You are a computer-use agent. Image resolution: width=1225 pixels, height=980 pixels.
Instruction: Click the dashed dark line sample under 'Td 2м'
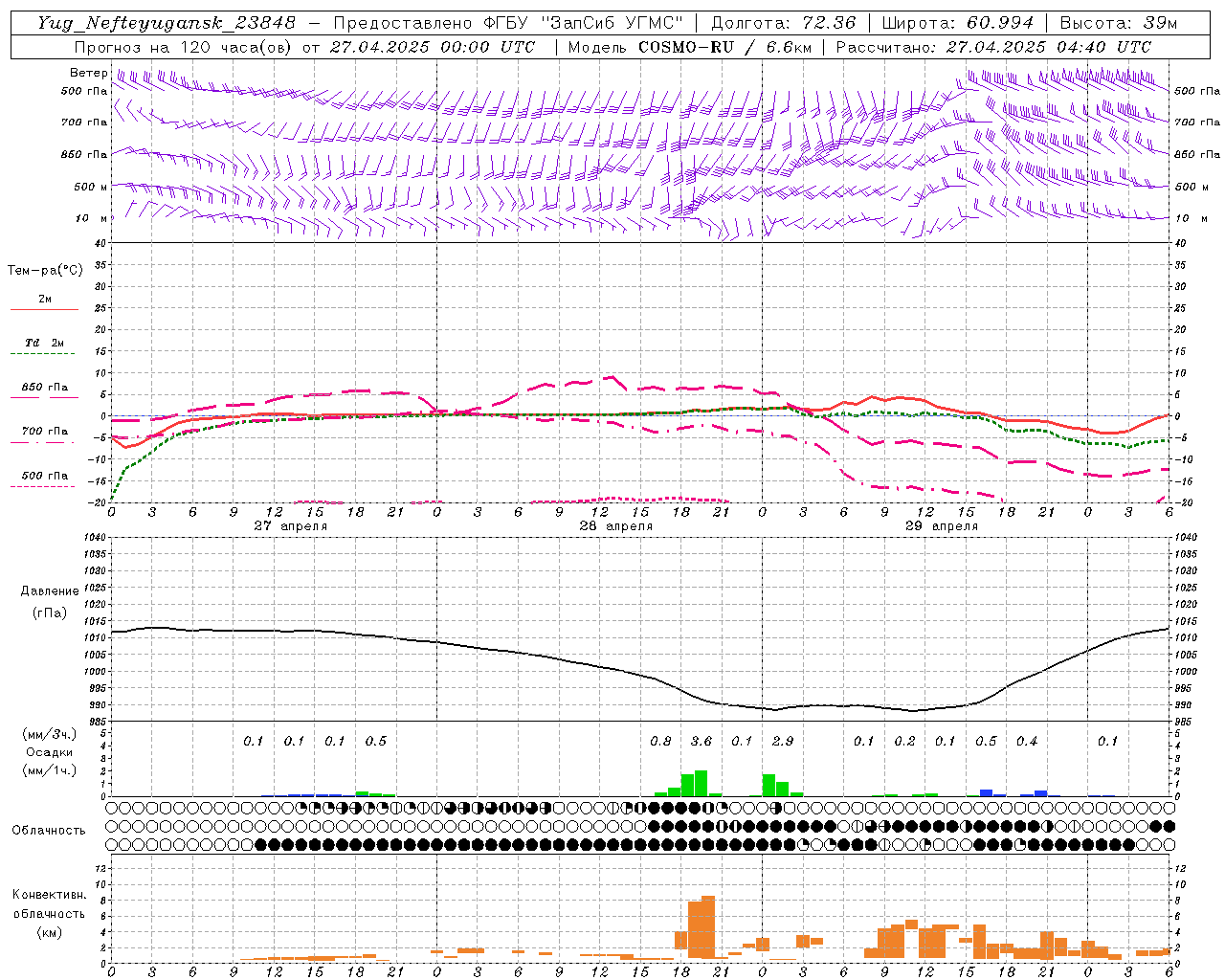pyautogui.click(x=45, y=354)
